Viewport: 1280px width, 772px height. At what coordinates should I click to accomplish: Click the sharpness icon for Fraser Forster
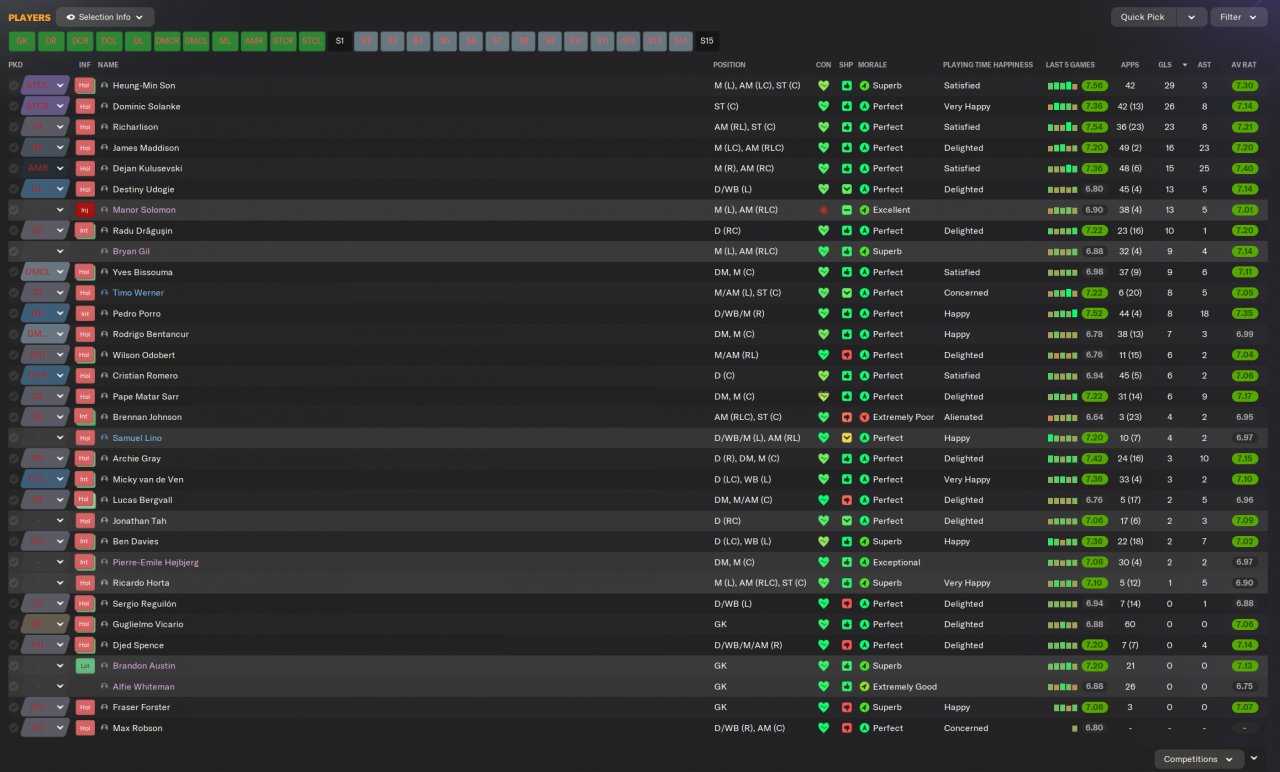coord(846,707)
